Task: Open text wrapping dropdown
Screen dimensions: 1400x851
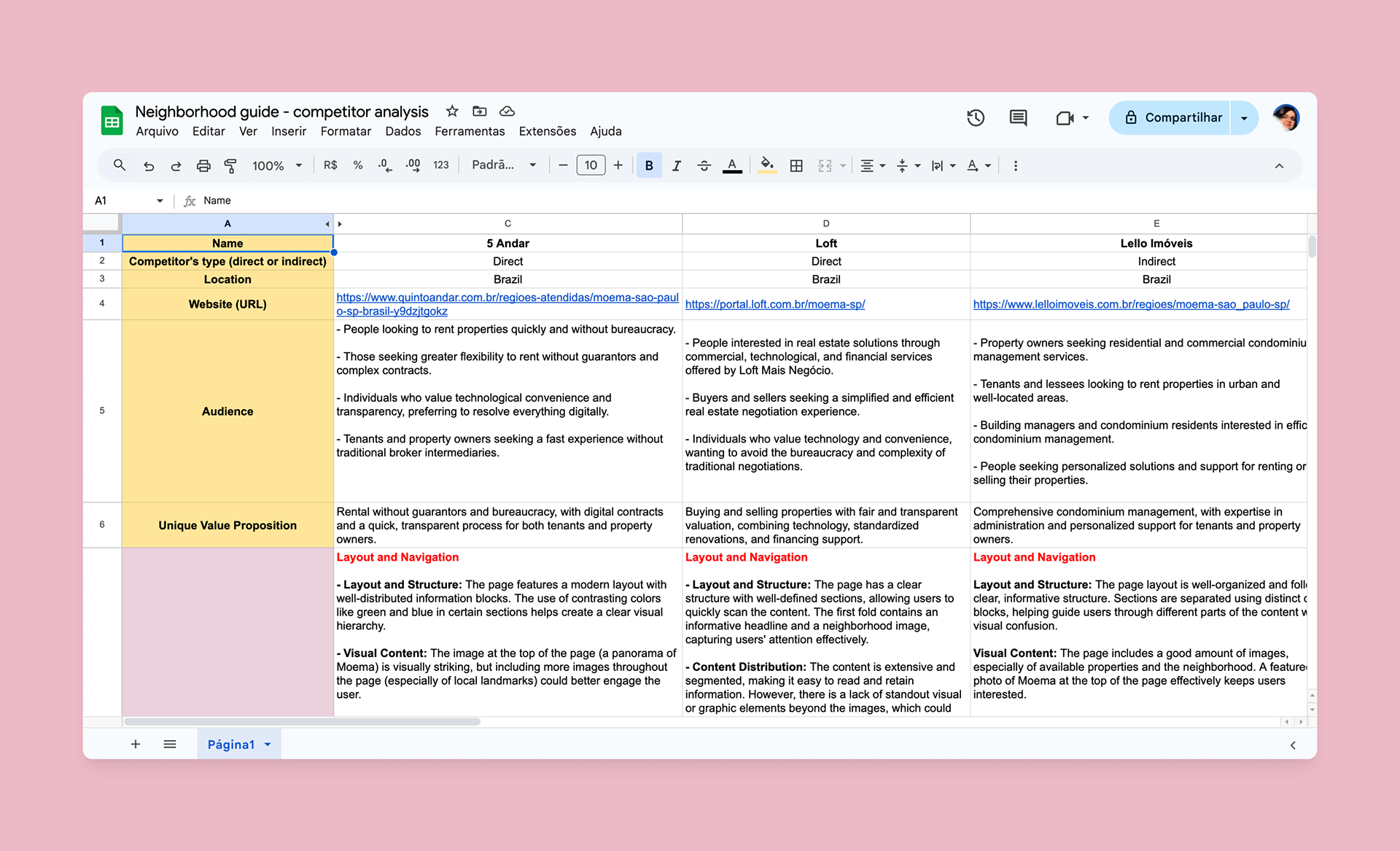Action: 943,166
